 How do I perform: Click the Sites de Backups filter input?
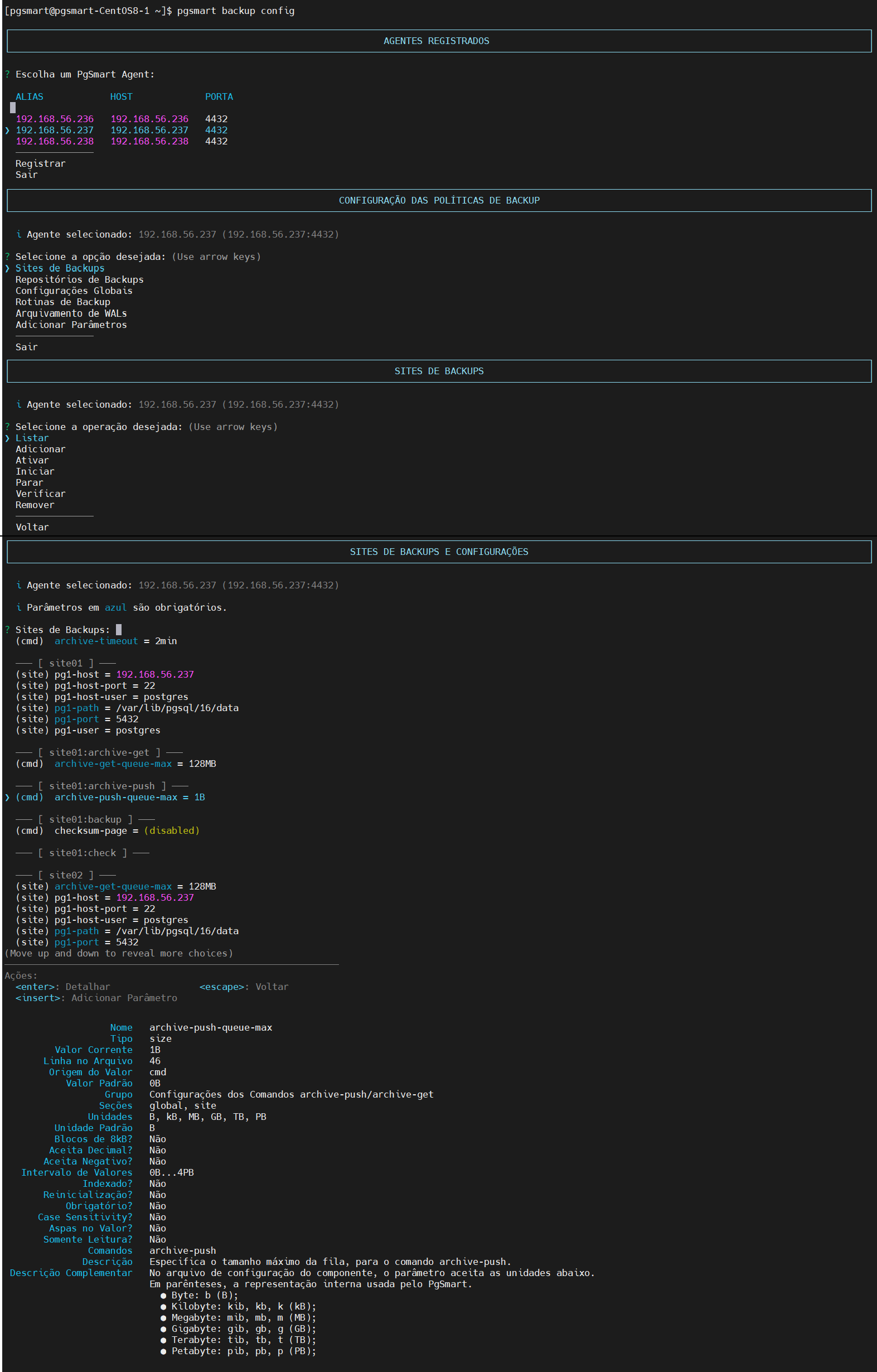118,630
